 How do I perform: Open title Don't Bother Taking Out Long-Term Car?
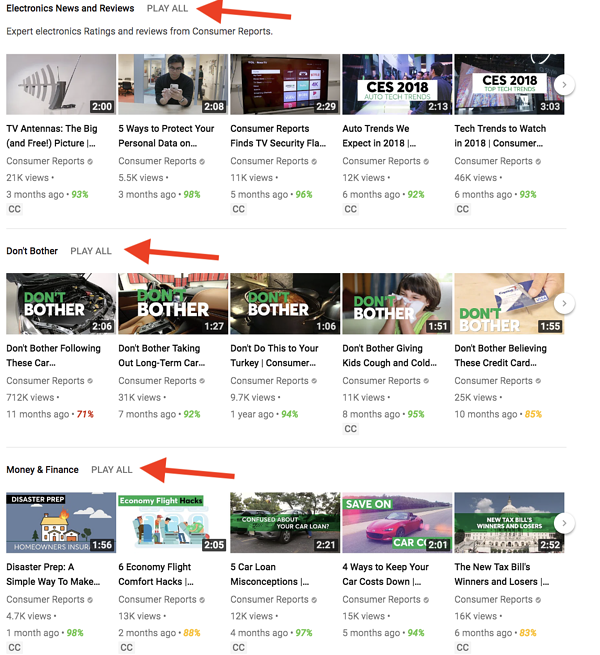coord(162,355)
